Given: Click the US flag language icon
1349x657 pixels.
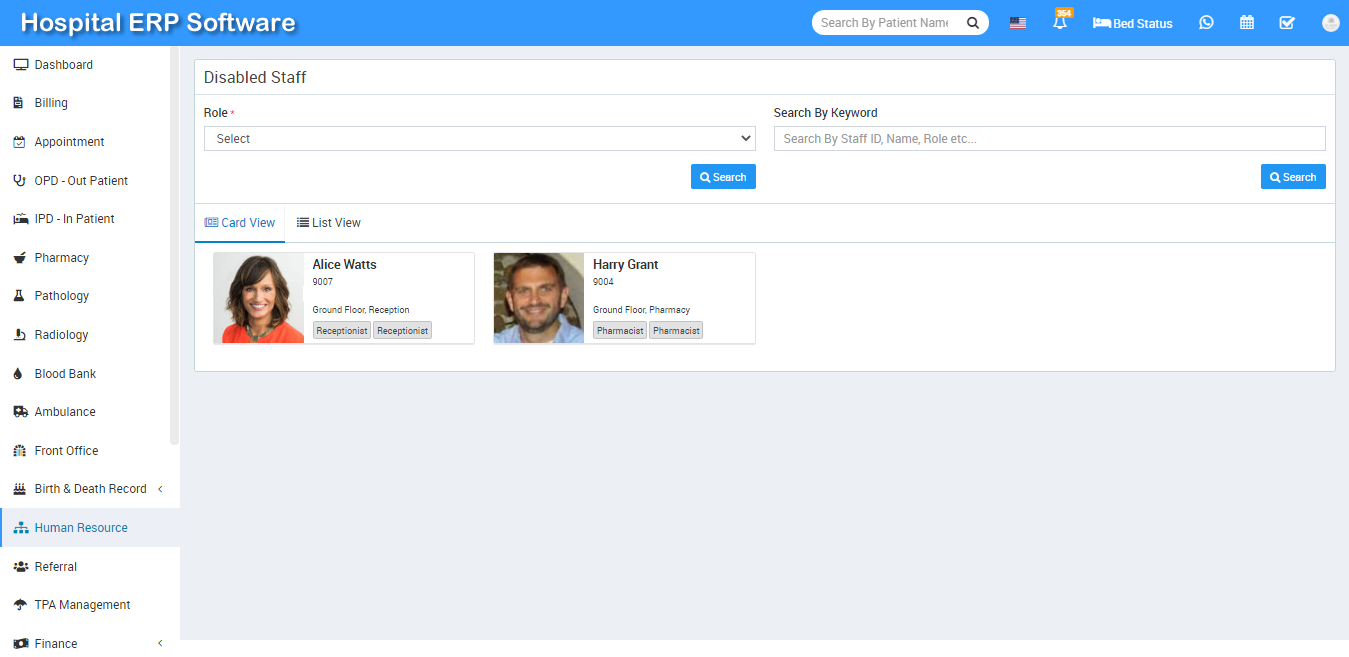Looking at the screenshot, I should 1018,23.
